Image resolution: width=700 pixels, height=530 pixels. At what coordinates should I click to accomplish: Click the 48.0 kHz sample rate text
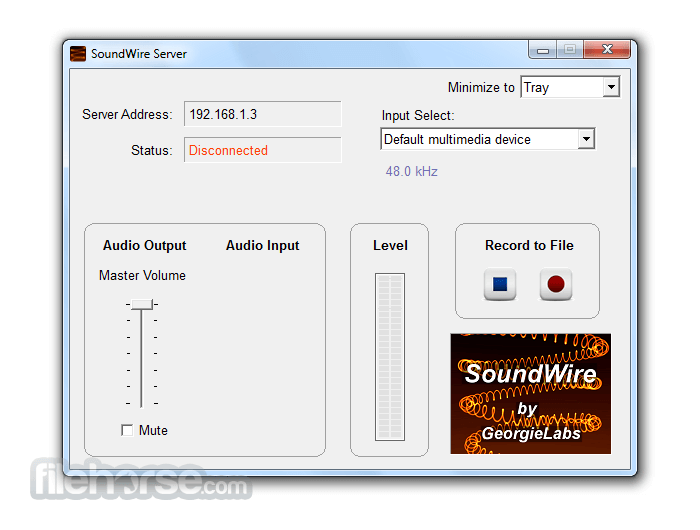click(x=412, y=171)
